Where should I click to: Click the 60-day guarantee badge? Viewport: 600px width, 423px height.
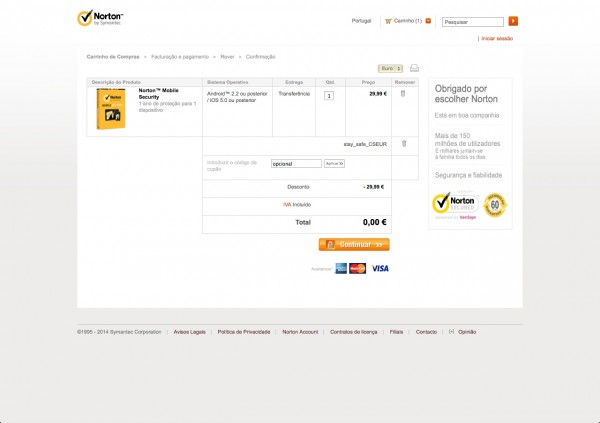pos(495,205)
